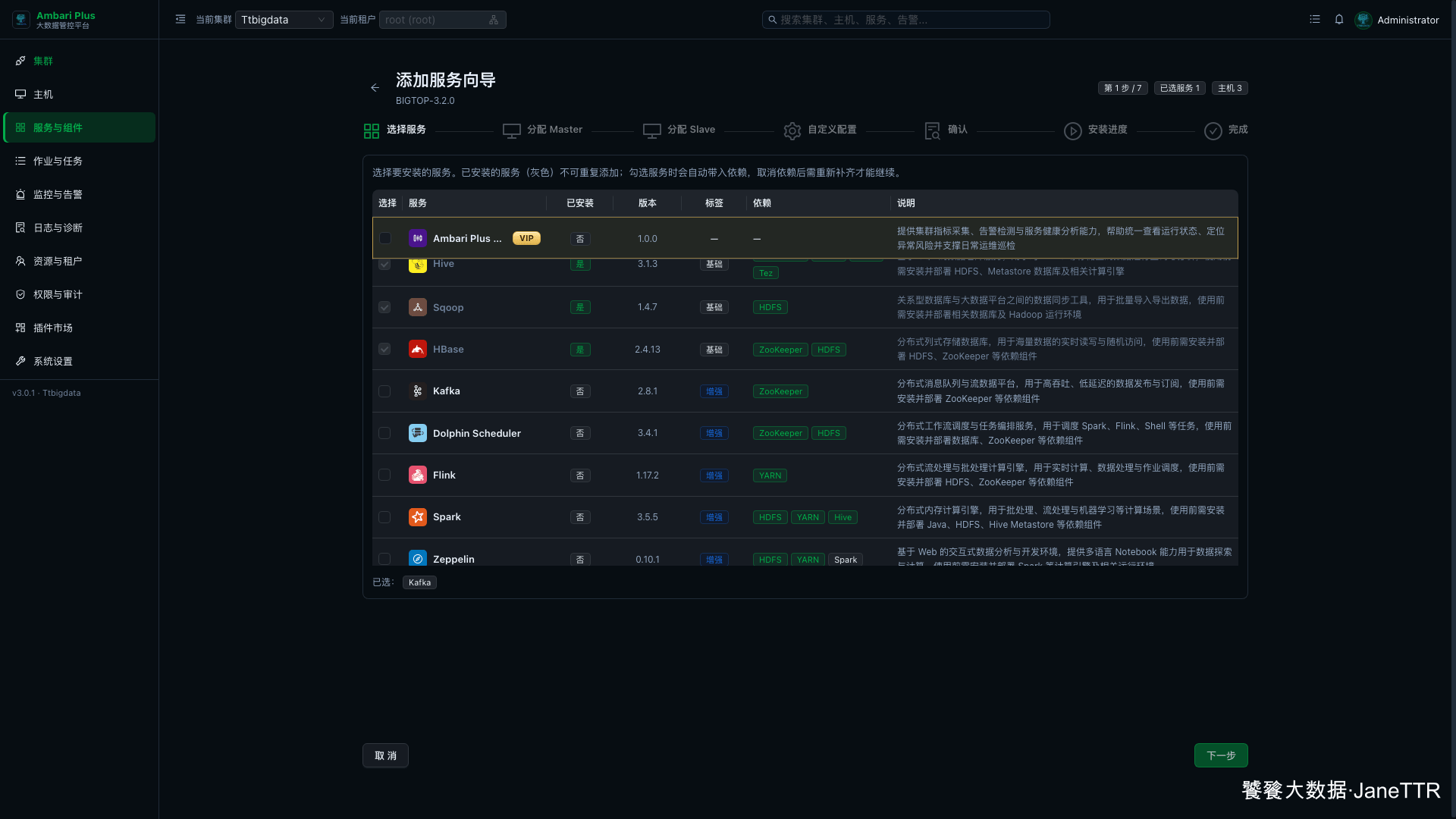
Task: Open 权限与审计 in the sidebar
Action: pos(80,294)
